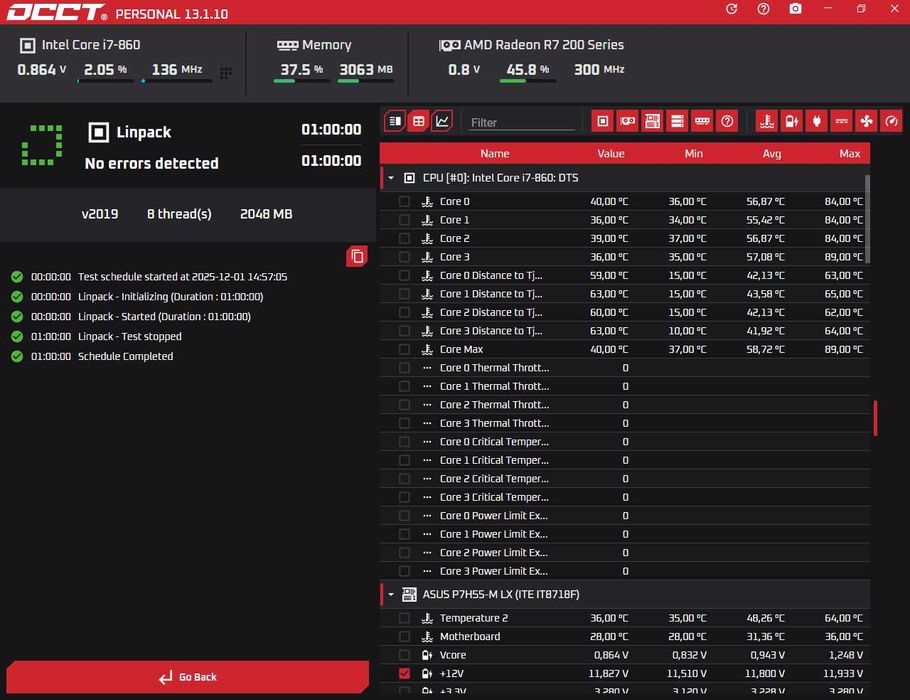
Task: Sort by the Avg column header
Action: (x=771, y=154)
